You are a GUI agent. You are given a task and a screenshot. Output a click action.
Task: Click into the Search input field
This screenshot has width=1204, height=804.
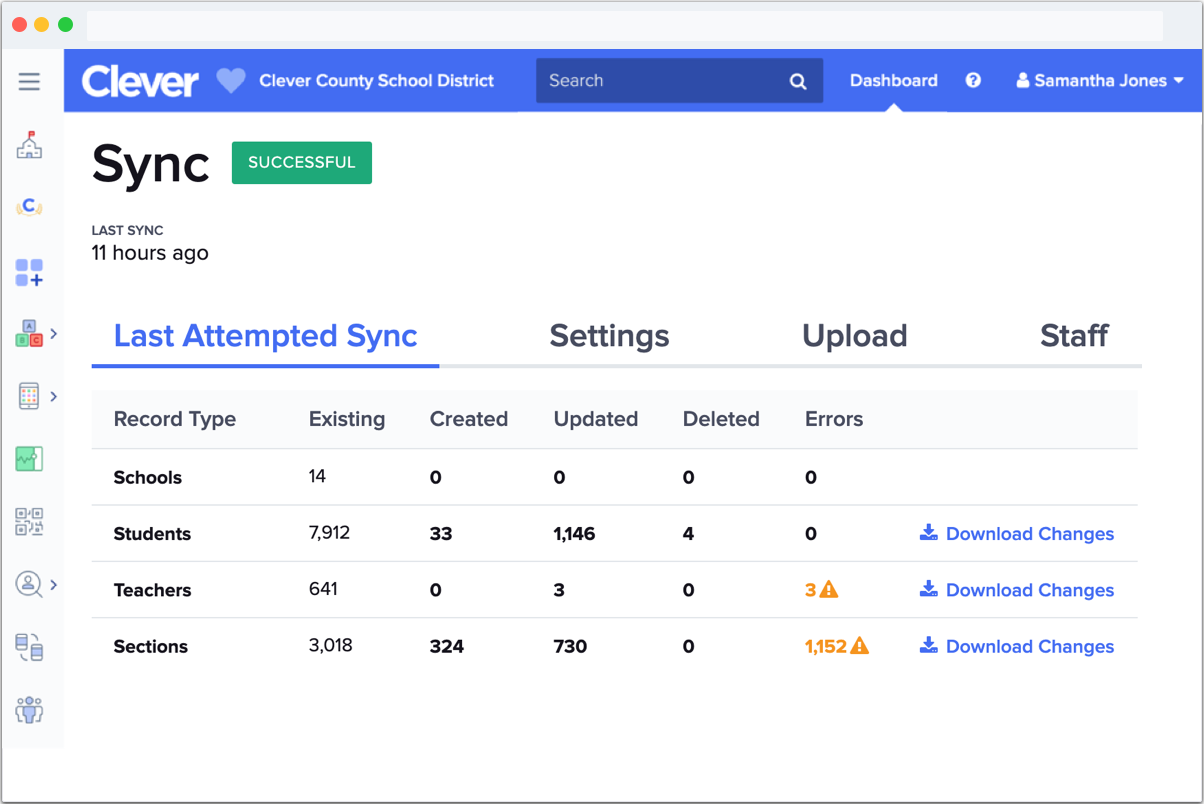[660, 81]
